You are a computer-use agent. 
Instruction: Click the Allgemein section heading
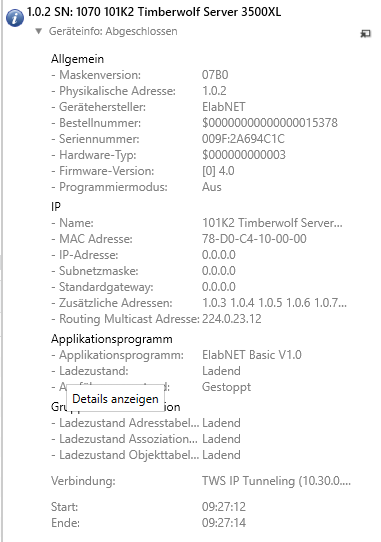pos(77,59)
